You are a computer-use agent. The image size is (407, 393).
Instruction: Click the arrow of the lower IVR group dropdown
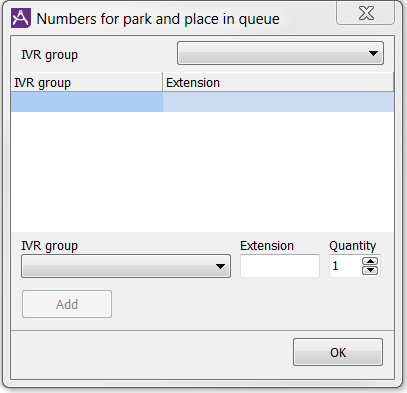coord(220,266)
